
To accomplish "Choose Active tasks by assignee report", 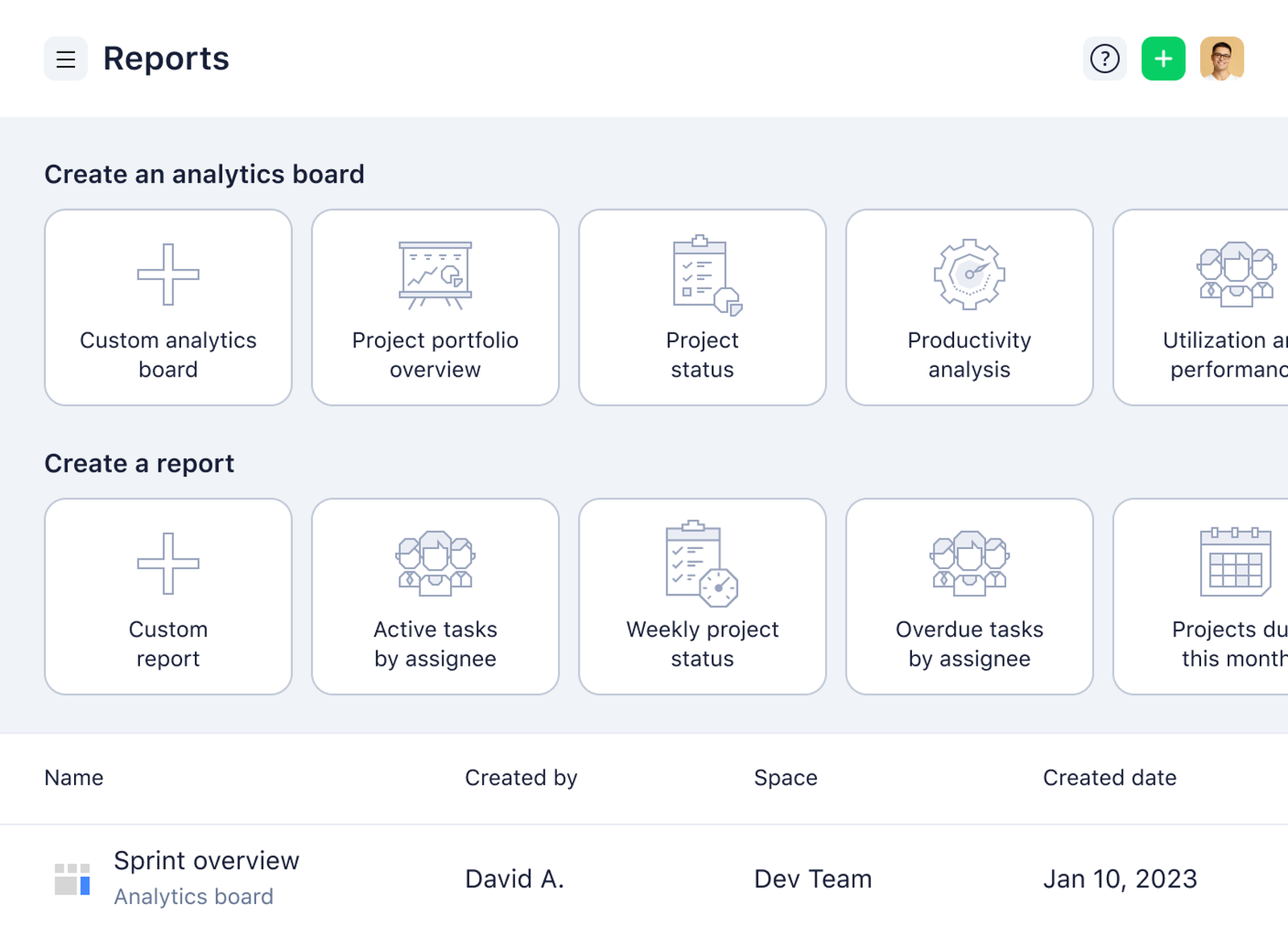I will click(435, 596).
